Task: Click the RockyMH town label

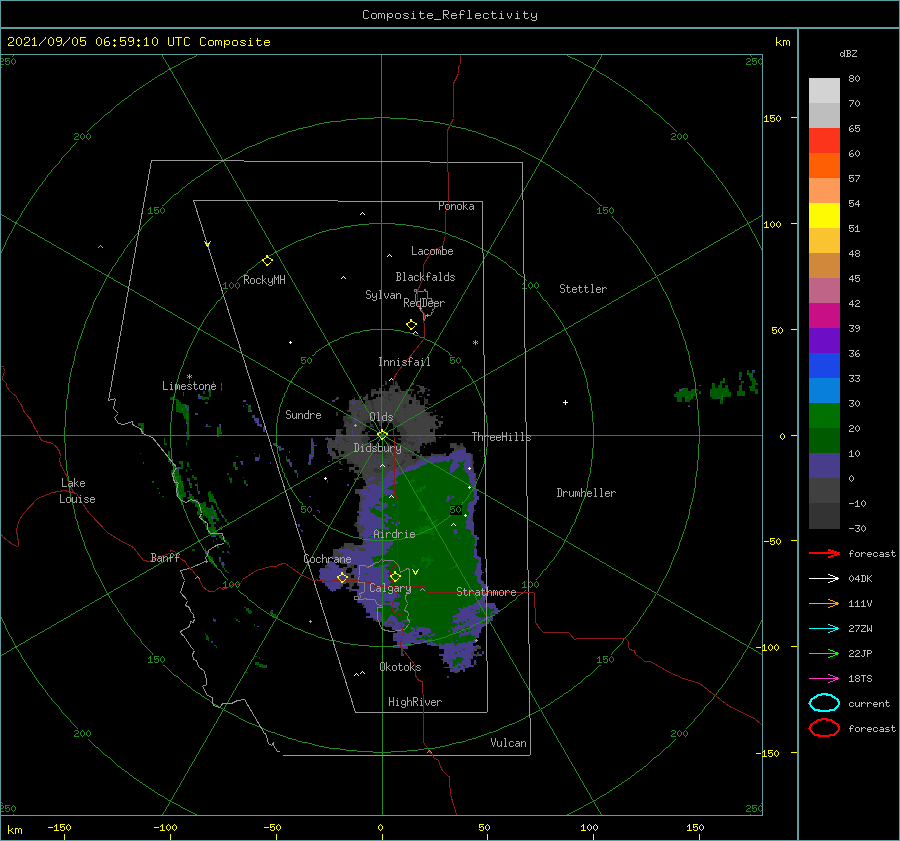Action: click(x=264, y=280)
